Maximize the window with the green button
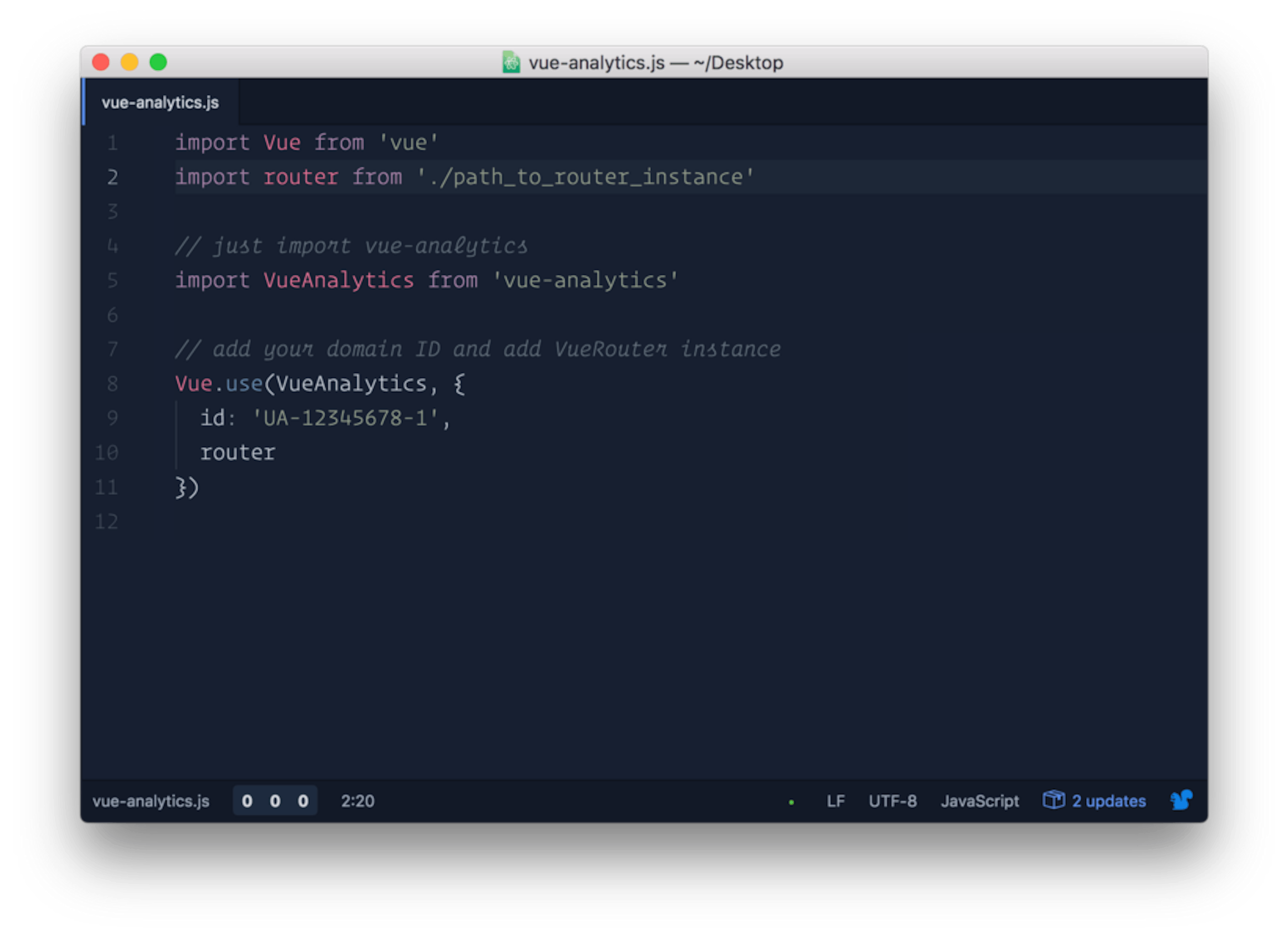Viewport: 1288px width, 937px height. tap(158, 62)
